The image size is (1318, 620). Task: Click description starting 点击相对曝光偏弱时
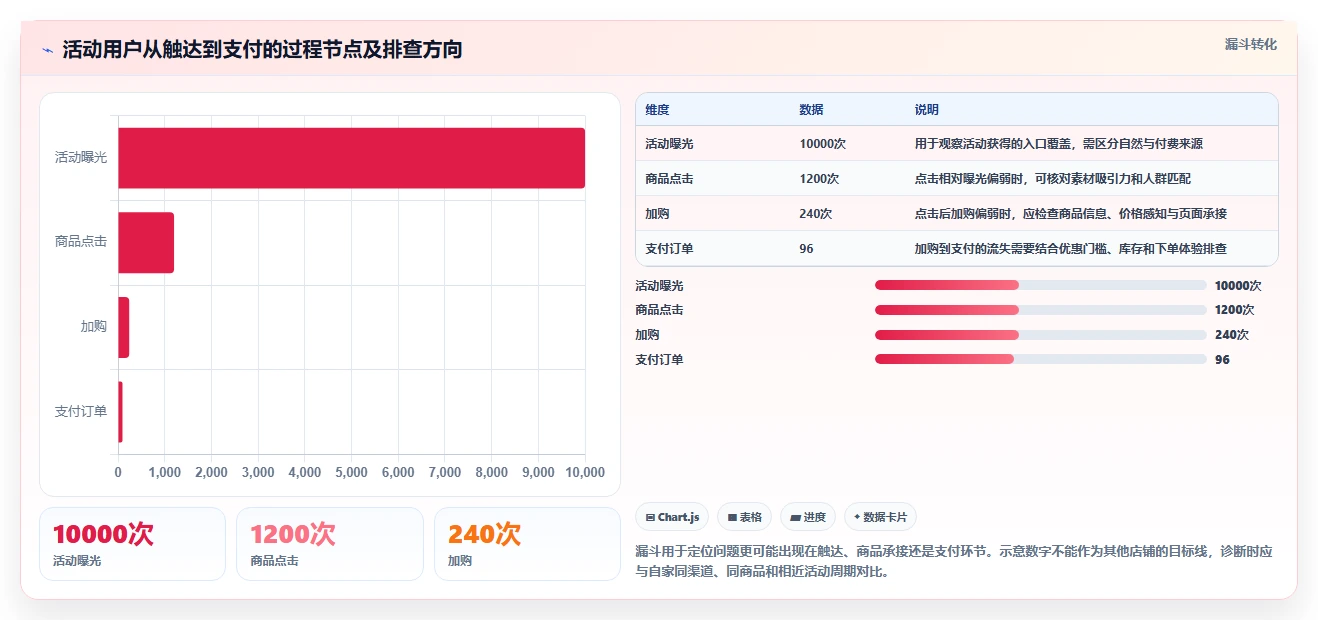click(1053, 179)
